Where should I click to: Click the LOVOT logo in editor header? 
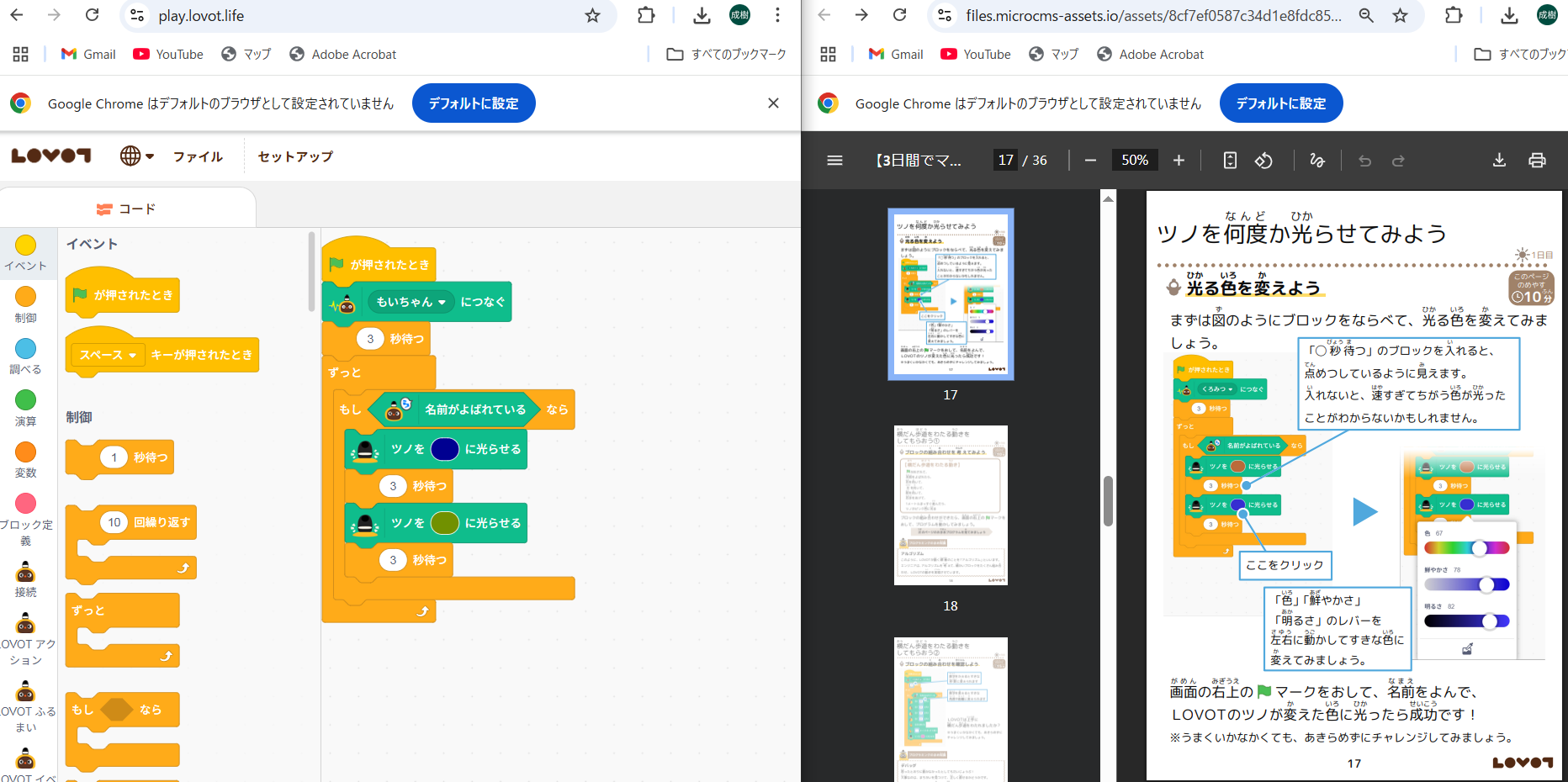pyautogui.click(x=50, y=156)
